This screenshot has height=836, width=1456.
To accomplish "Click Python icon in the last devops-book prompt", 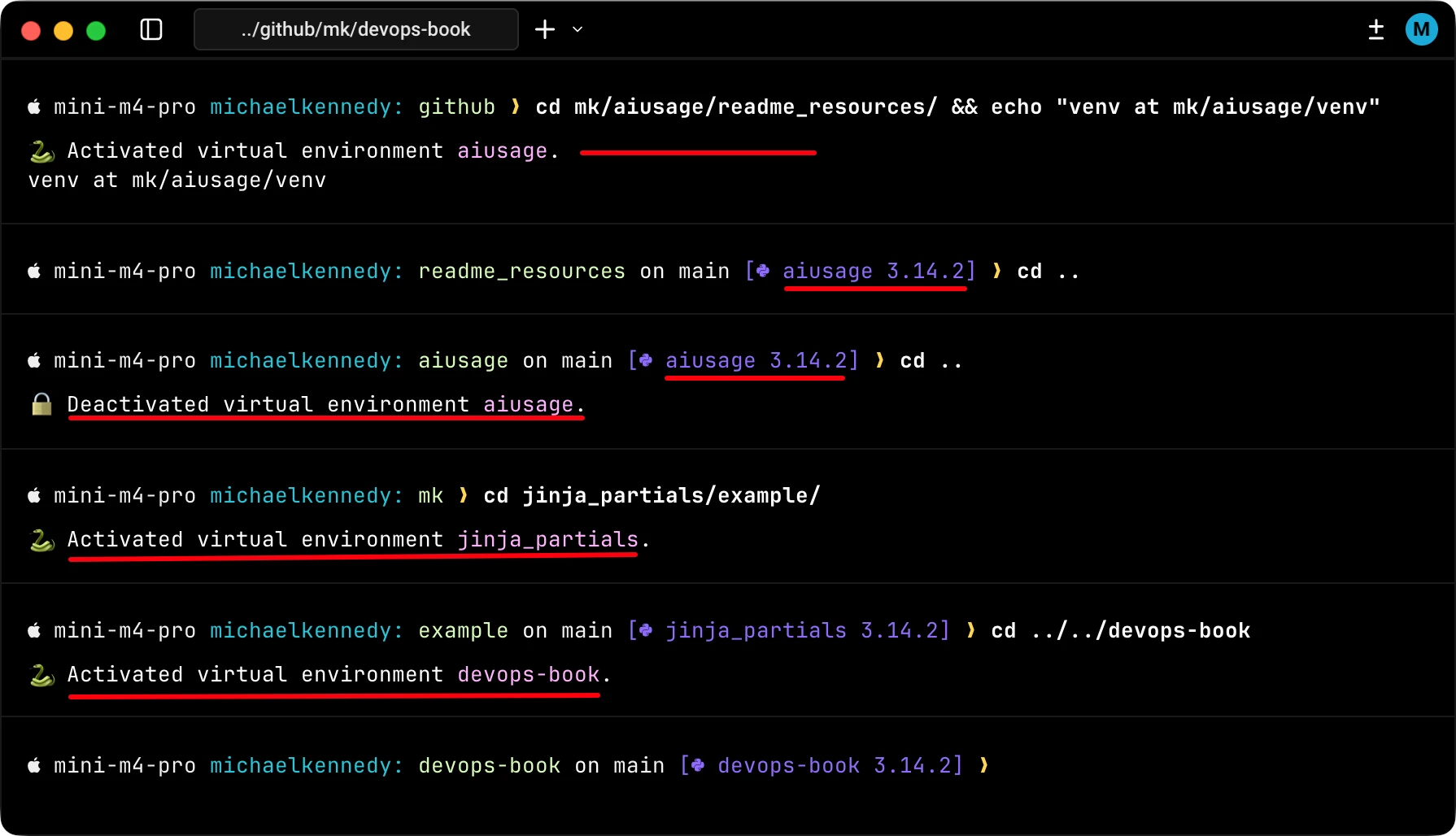I will (x=698, y=765).
